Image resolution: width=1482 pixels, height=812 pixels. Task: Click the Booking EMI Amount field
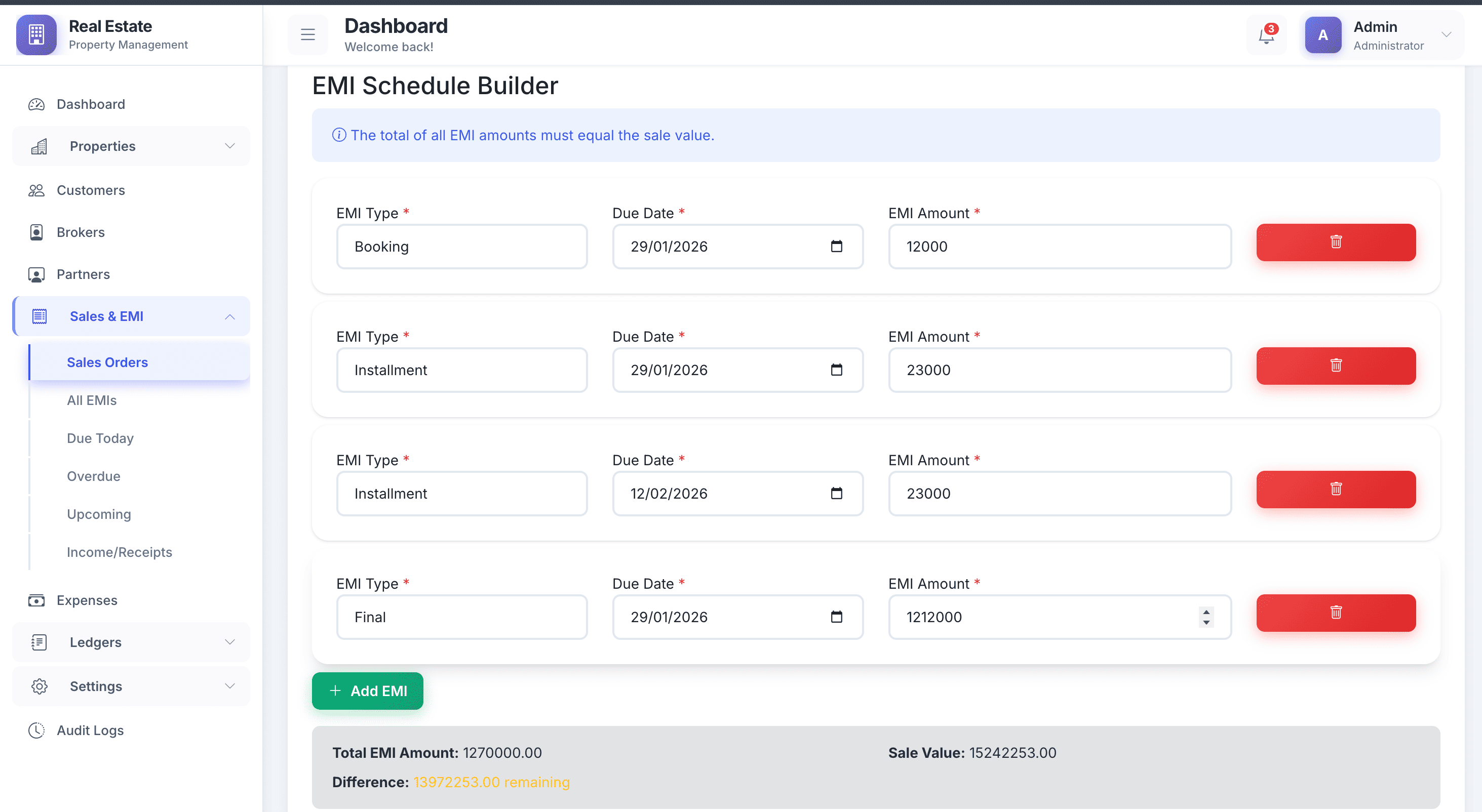[1059, 247]
